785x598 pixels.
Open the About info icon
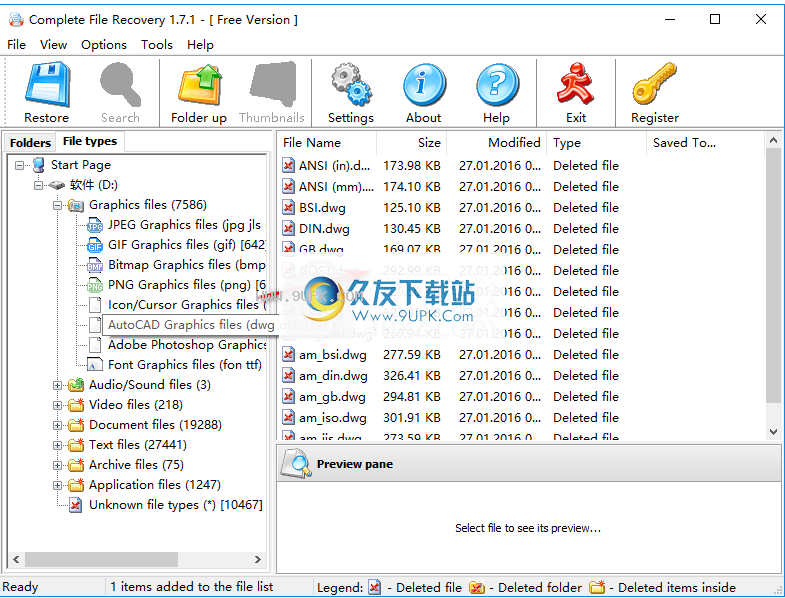(x=424, y=84)
